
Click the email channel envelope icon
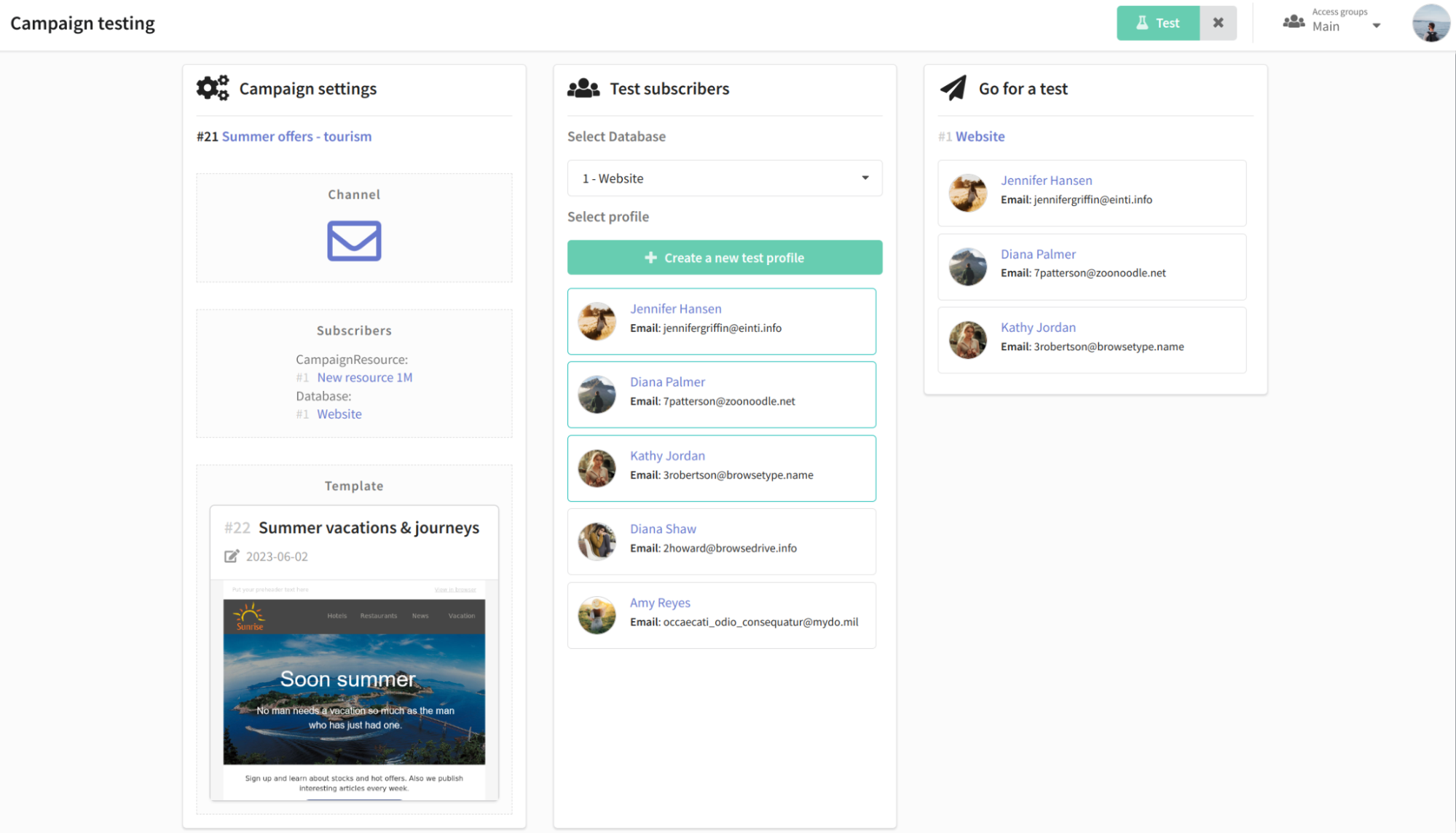point(353,241)
